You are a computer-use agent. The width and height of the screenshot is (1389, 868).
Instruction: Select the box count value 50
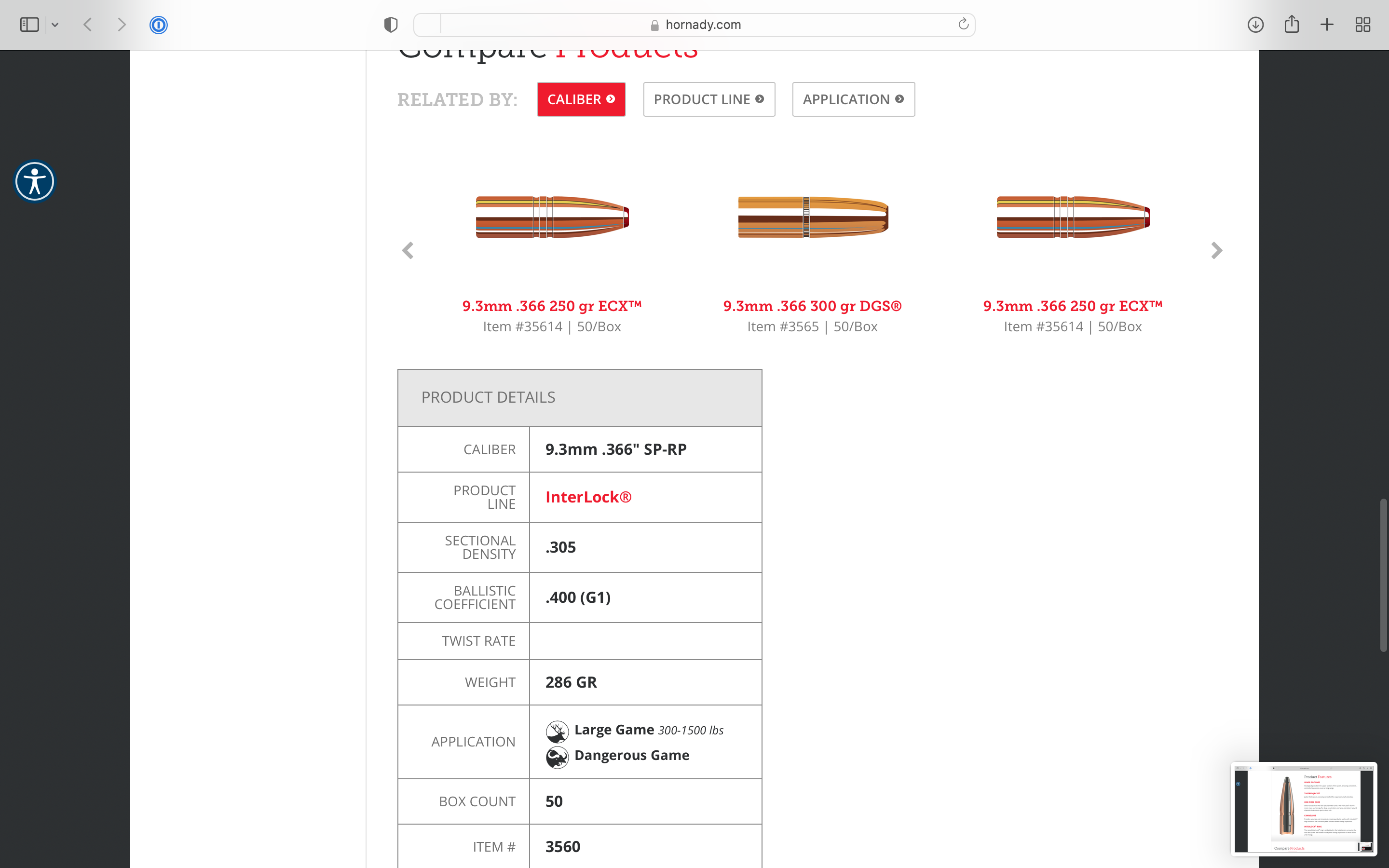click(x=554, y=801)
